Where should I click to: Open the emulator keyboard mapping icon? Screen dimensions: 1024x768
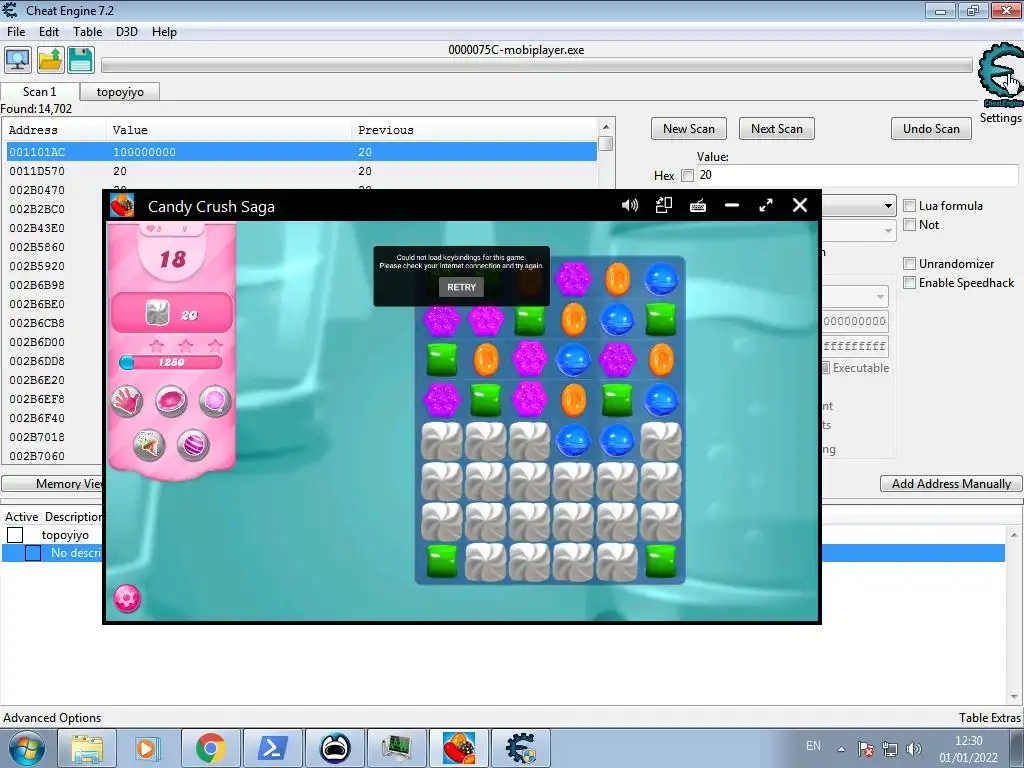click(697, 206)
